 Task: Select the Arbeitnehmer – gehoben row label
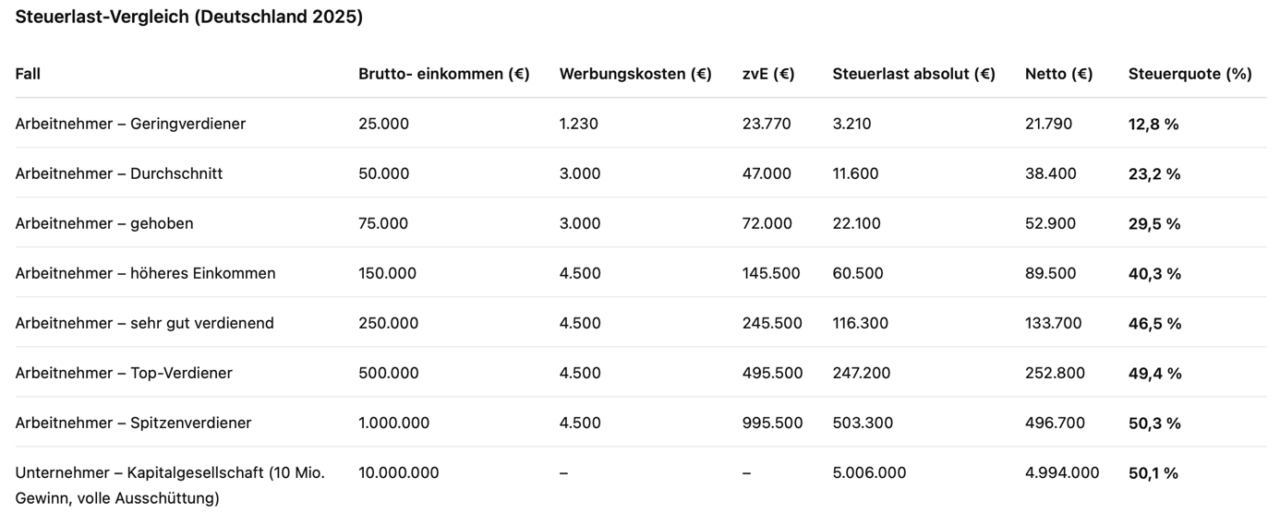104,223
